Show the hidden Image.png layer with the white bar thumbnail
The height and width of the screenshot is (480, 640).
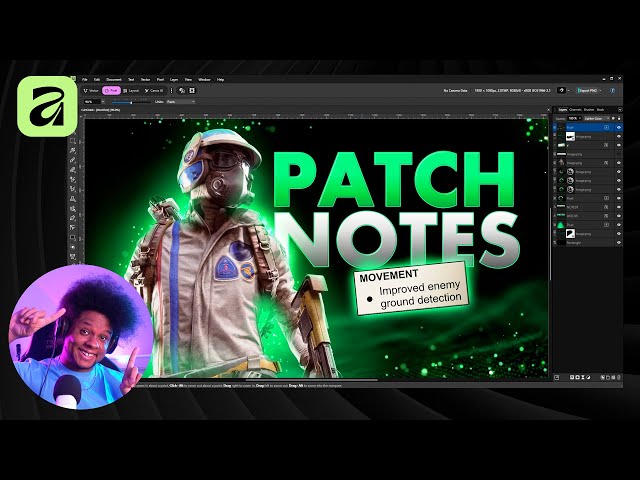[618, 154]
